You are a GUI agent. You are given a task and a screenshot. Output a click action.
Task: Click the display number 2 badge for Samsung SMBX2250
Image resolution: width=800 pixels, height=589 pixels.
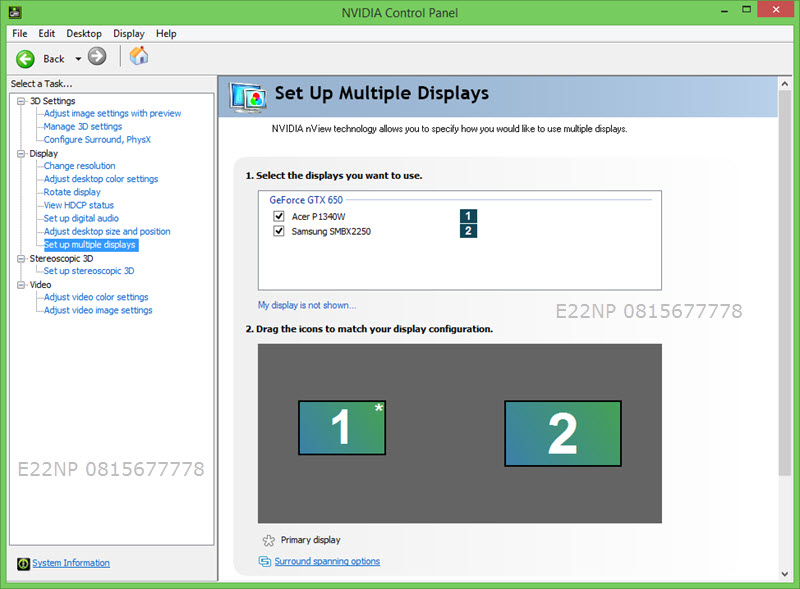point(468,231)
